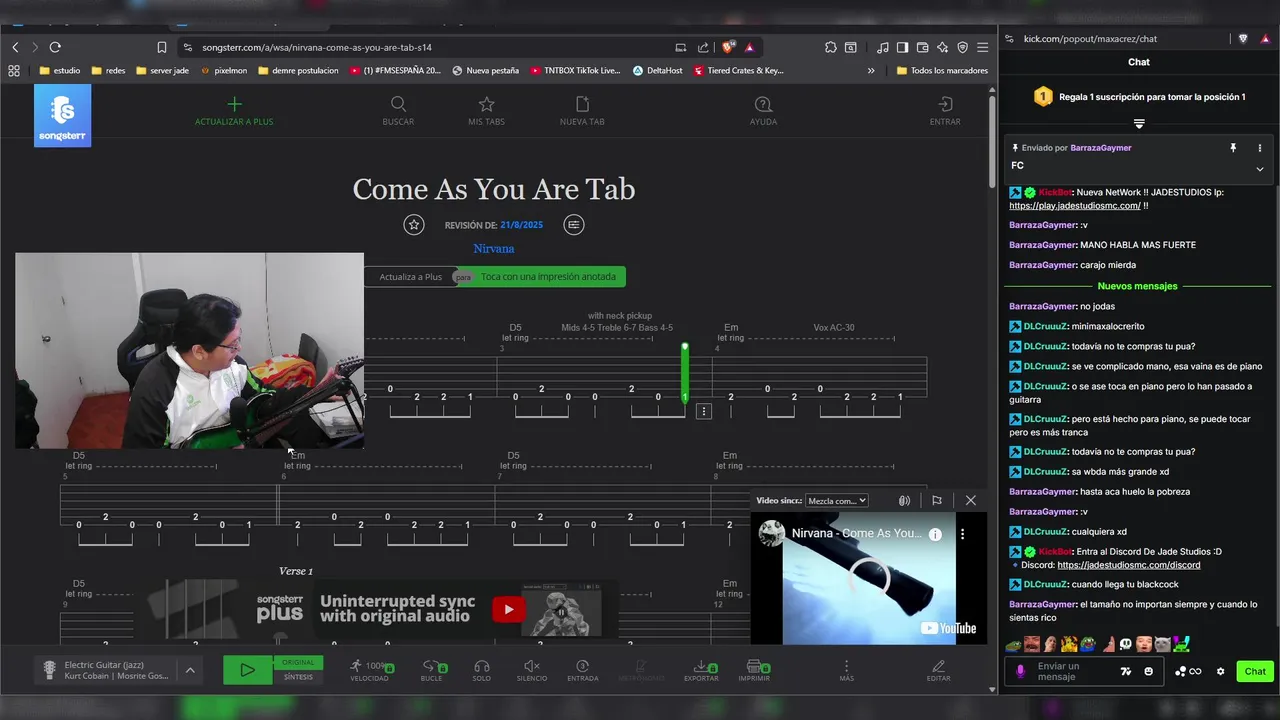Open YouTube video more options
Image resolution: width=1280 pixels, height=720 pixels.
click(963, 534)
